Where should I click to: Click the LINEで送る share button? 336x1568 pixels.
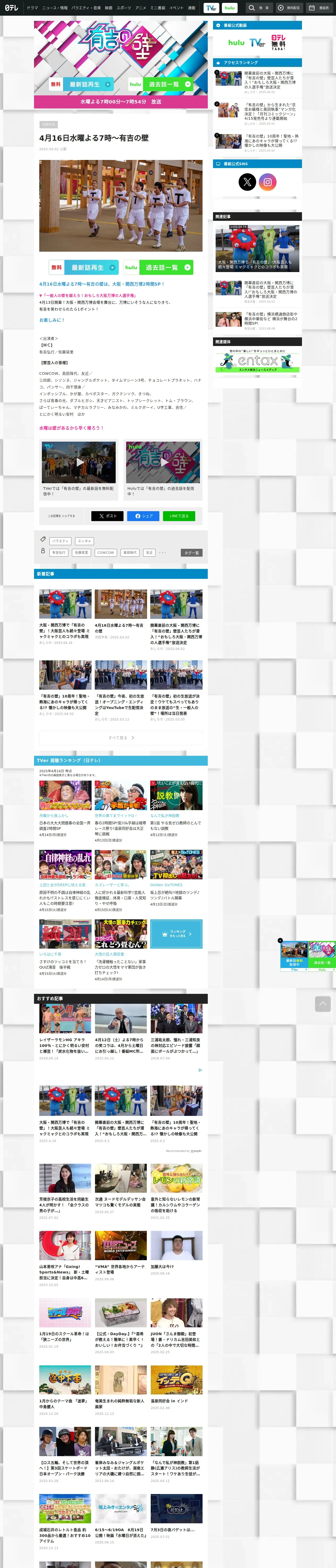[x=179, y=516]
